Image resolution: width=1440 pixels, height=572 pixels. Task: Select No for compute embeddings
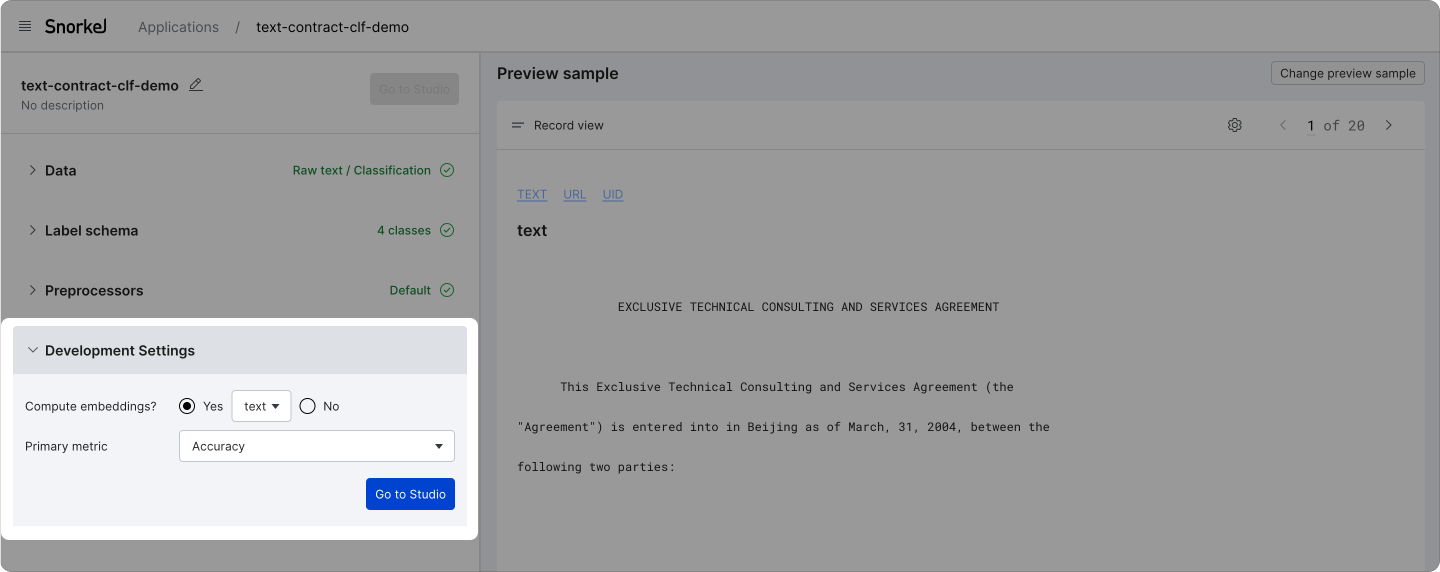[308, 406]
